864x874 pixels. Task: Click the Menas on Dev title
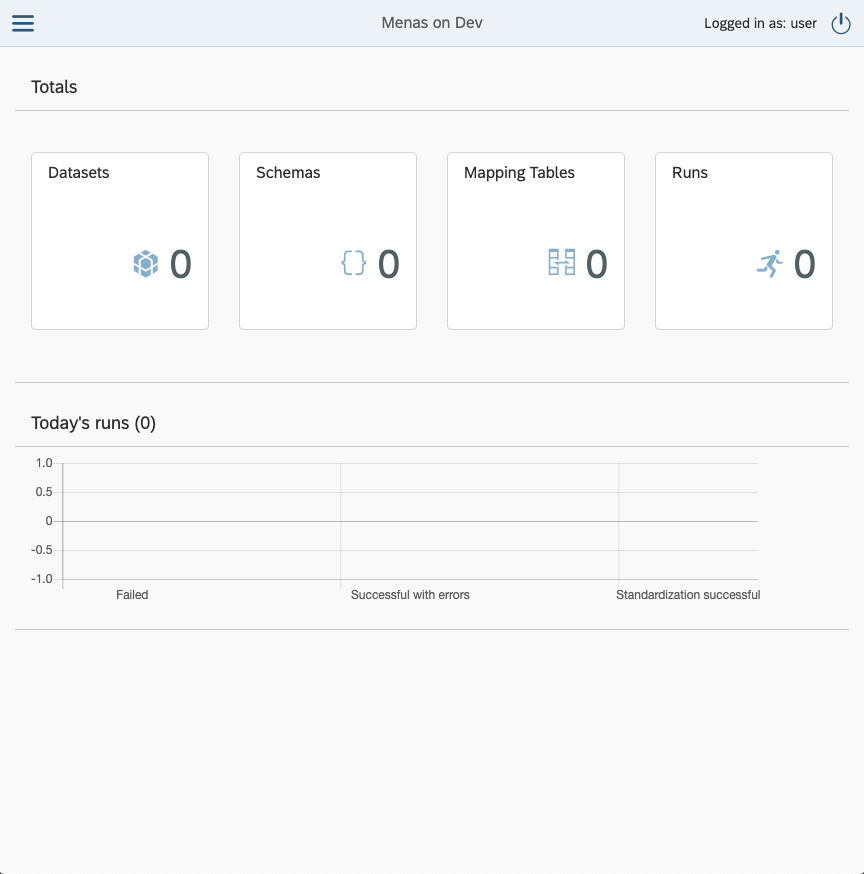pos(432,23)
